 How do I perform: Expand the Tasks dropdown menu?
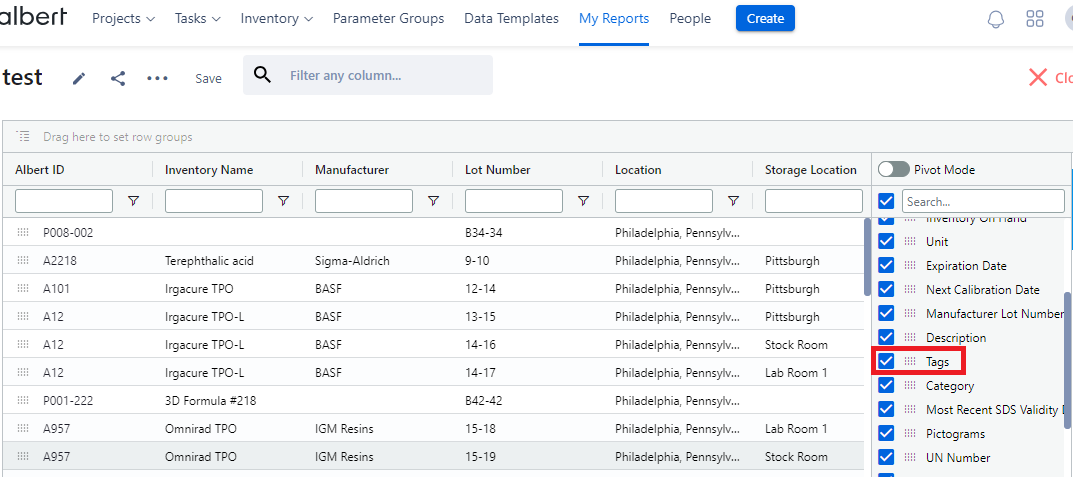(x=197, y=18)
